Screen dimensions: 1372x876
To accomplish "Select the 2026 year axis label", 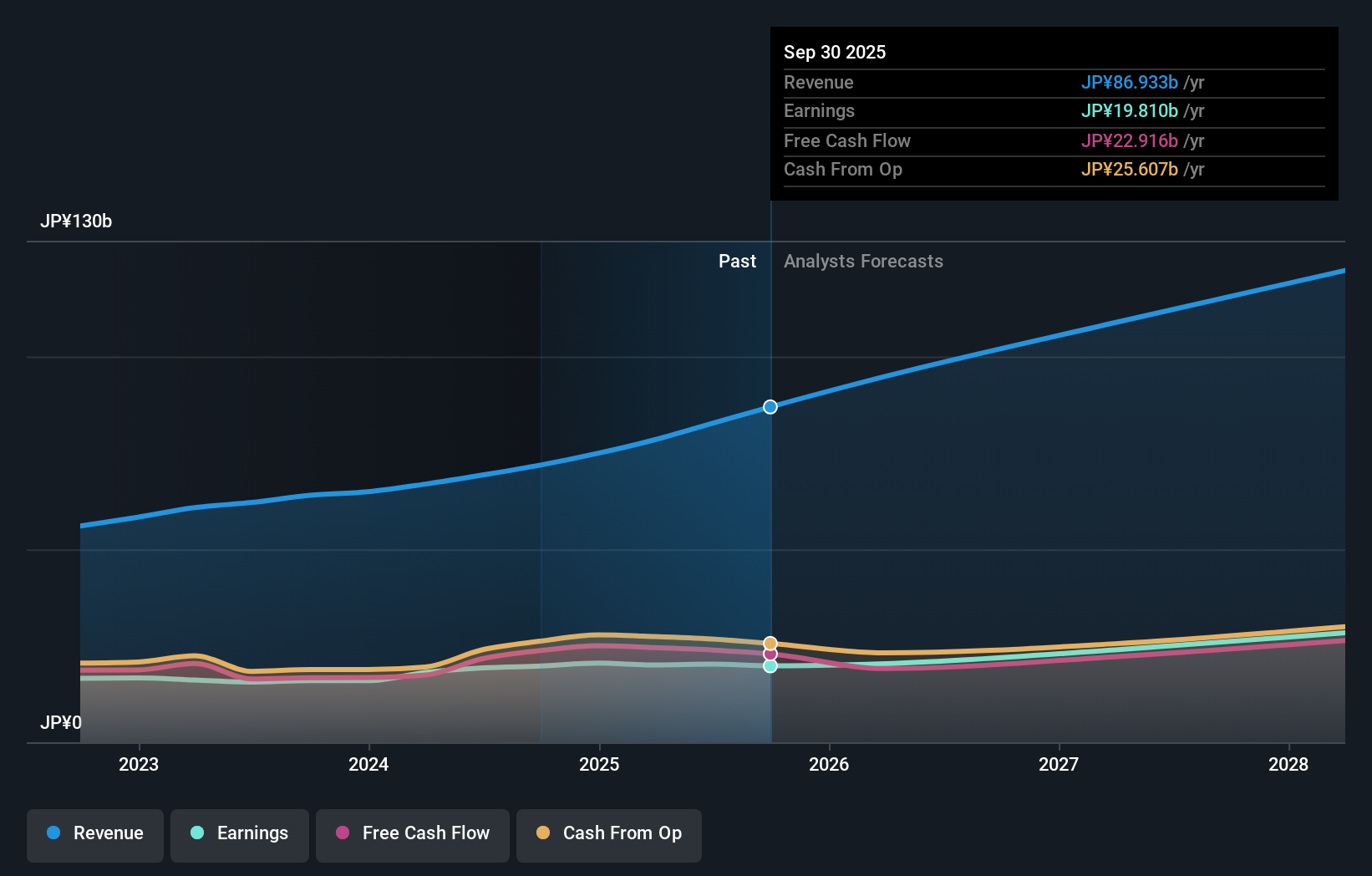I will pos(829,764).
